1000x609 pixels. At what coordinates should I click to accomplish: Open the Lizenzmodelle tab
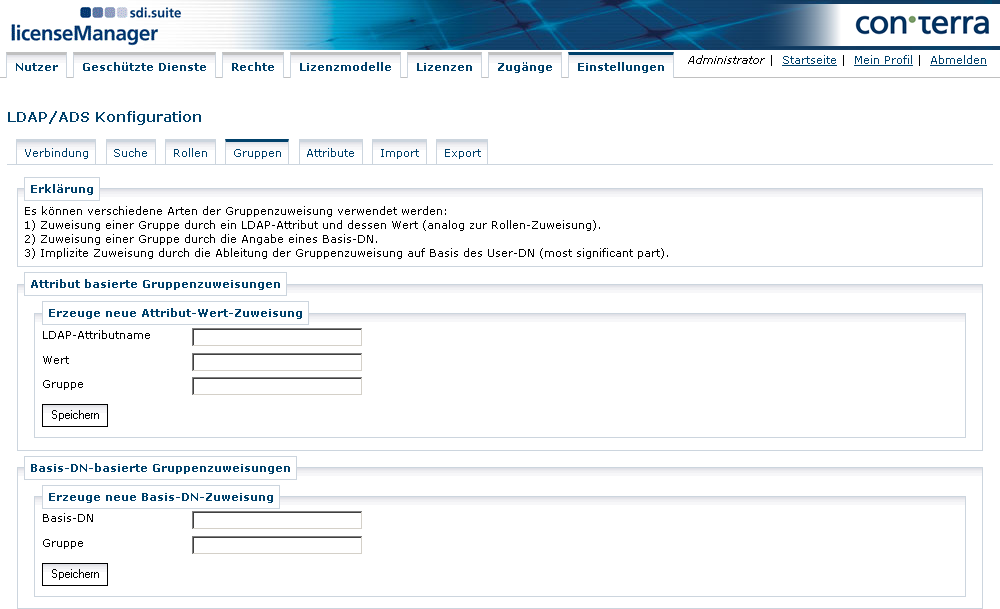345,66
